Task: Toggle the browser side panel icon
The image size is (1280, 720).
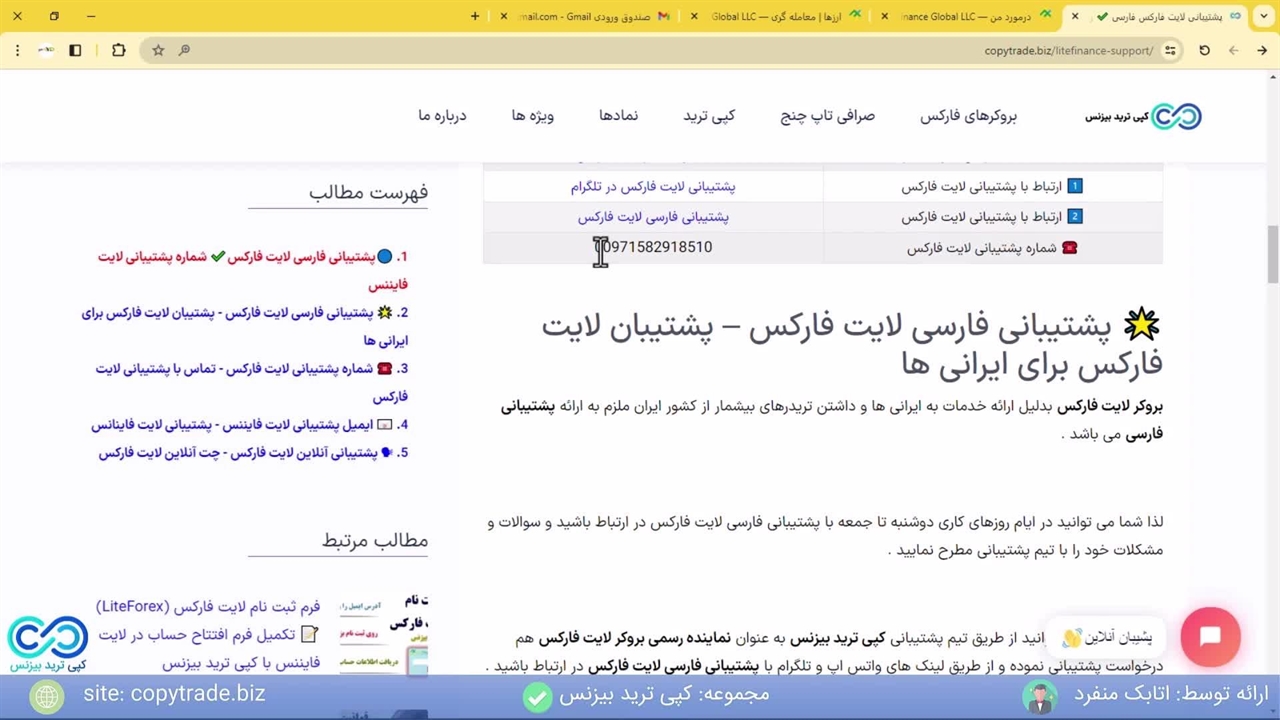Action: click(x=75, y=50)
